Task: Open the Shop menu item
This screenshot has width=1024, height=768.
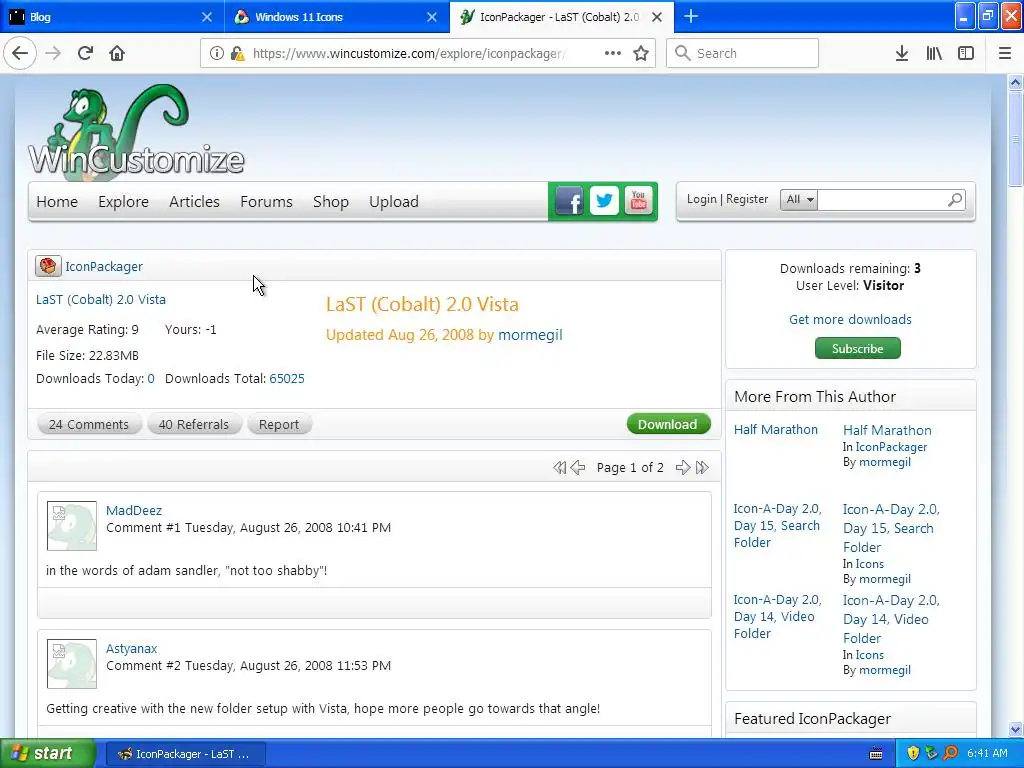Action: tap(330, 202)
